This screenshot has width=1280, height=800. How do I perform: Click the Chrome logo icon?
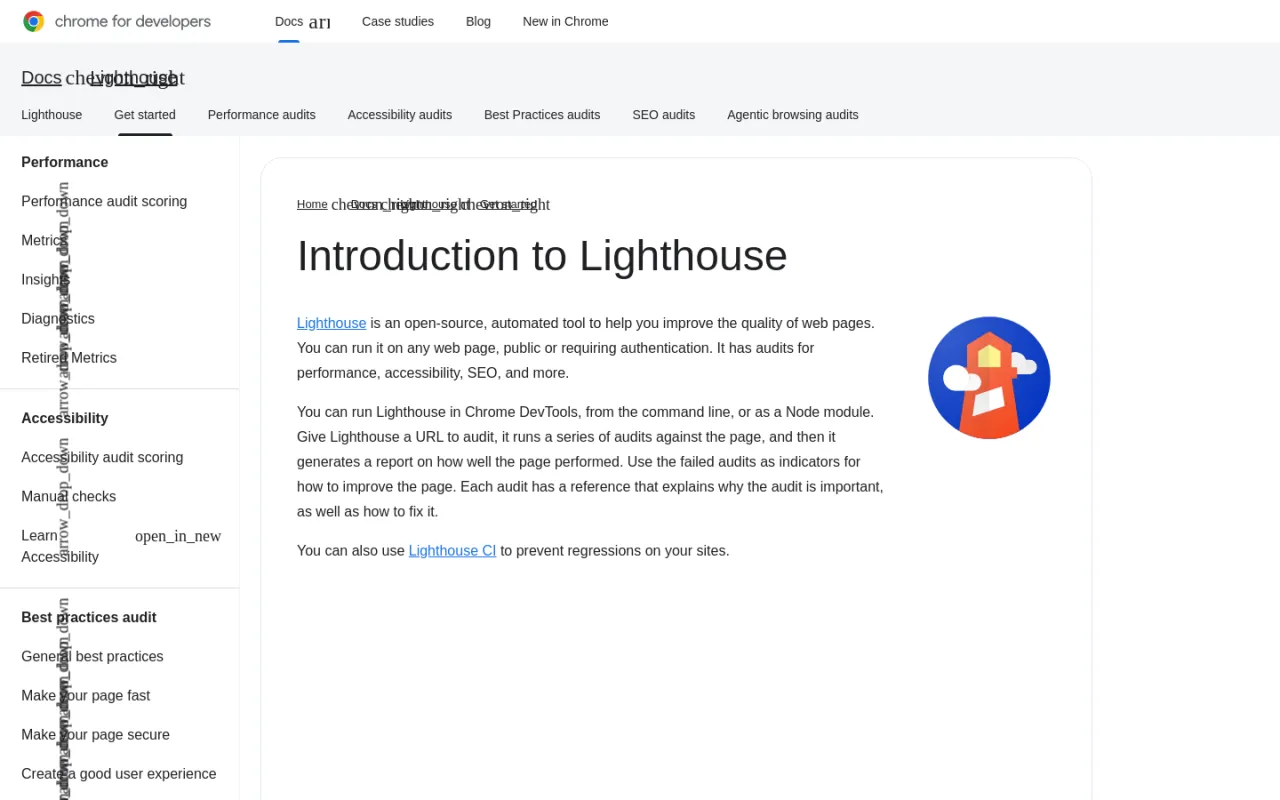(33, 21)
